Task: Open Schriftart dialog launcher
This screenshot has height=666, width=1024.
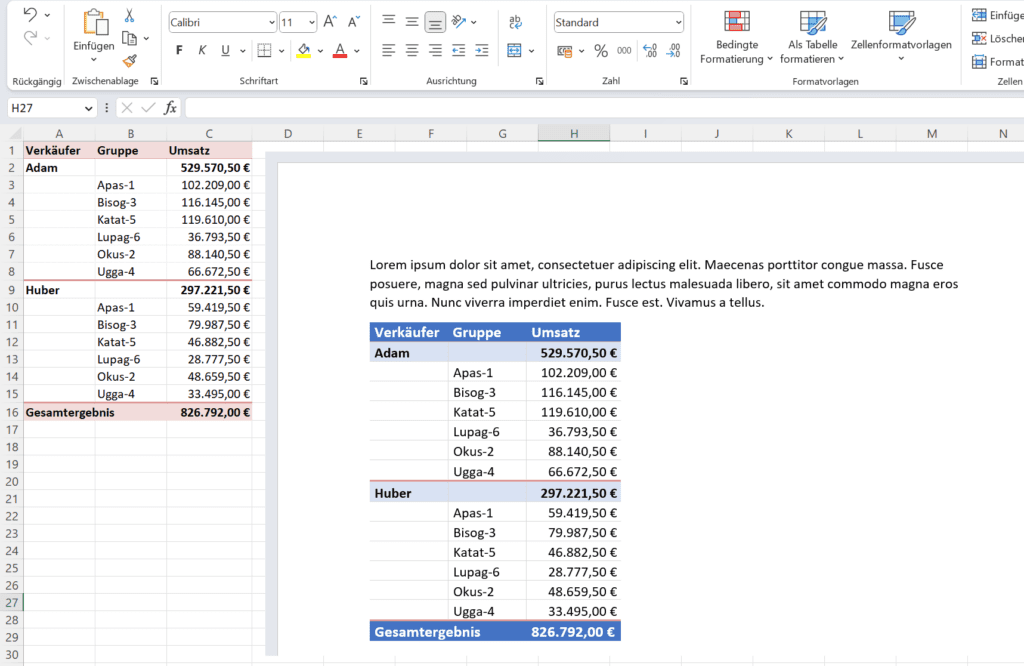Action: tap(363, 81)
